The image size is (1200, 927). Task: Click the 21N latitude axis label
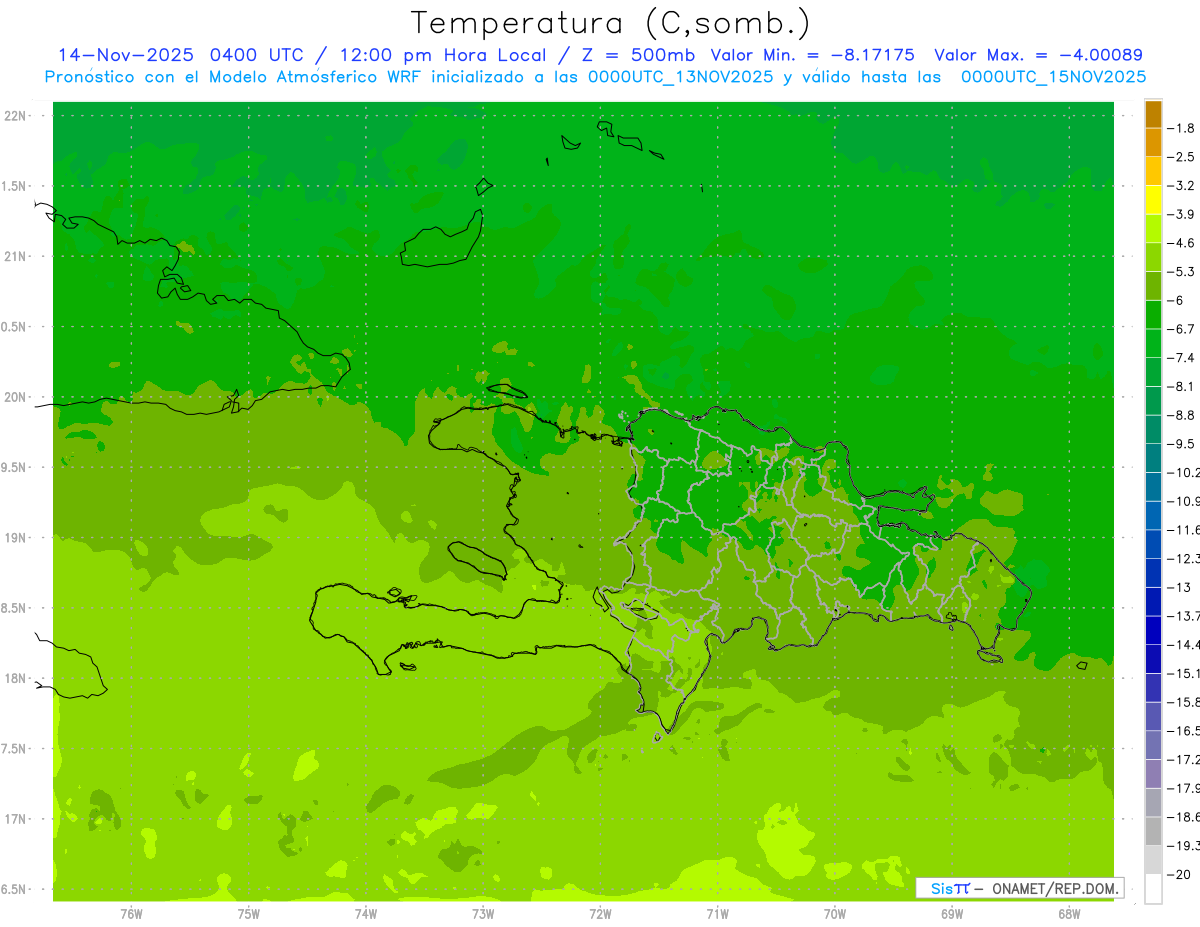[15, 256]
